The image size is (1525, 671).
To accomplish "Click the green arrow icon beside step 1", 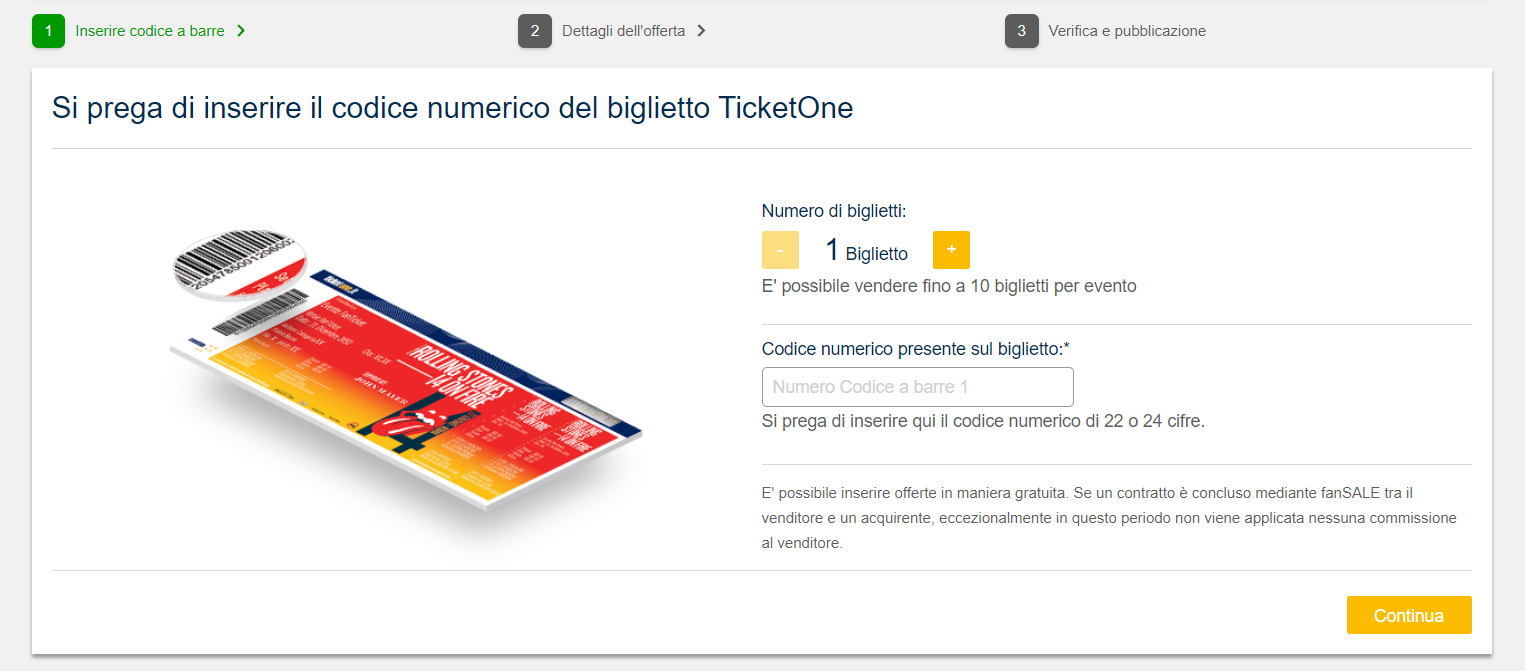I will click(240, 31).
